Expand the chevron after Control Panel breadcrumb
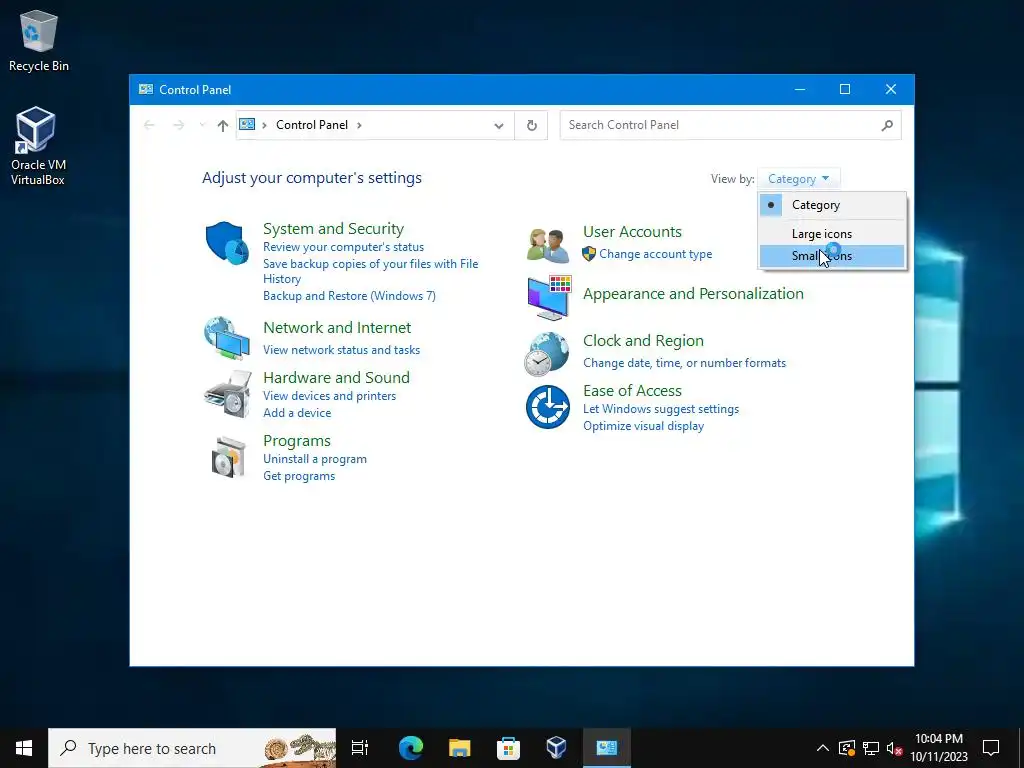This screenshot has width=1024, height=768. 359,125
